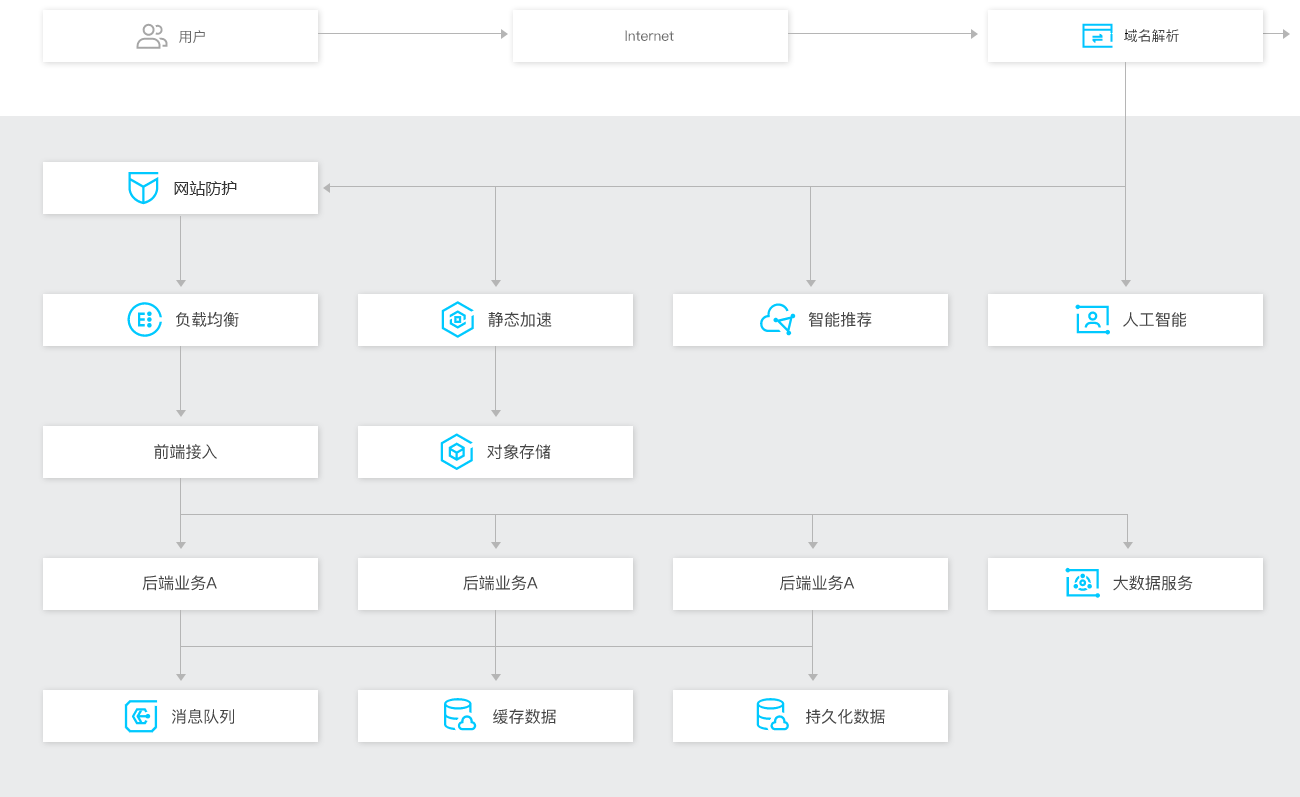Viewport: 1300px width, 797px height.
Task: Click the 消息队列 message queue icon
Action: click(141, 716)
